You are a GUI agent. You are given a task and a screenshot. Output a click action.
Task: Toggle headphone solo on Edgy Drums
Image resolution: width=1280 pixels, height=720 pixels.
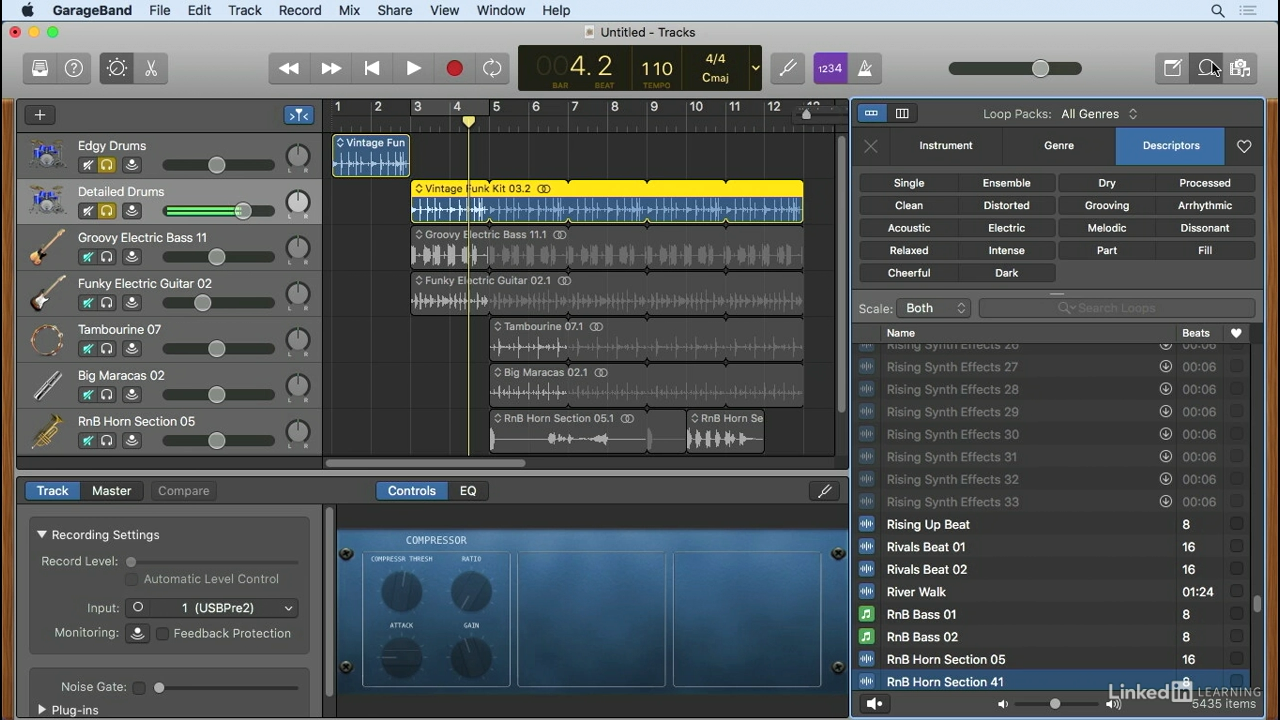coord(107,165)
